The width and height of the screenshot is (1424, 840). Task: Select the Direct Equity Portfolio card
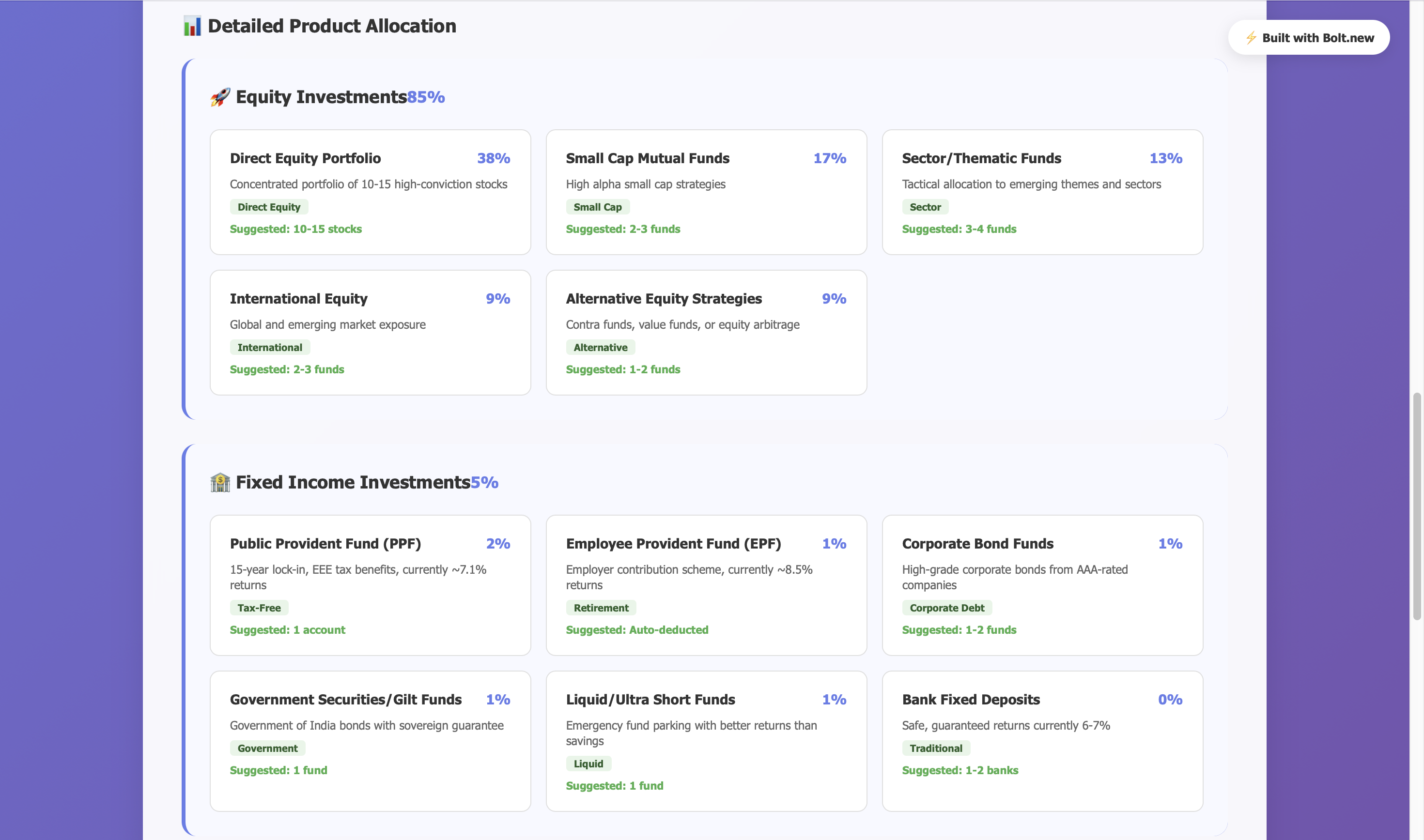pos(370,192)
